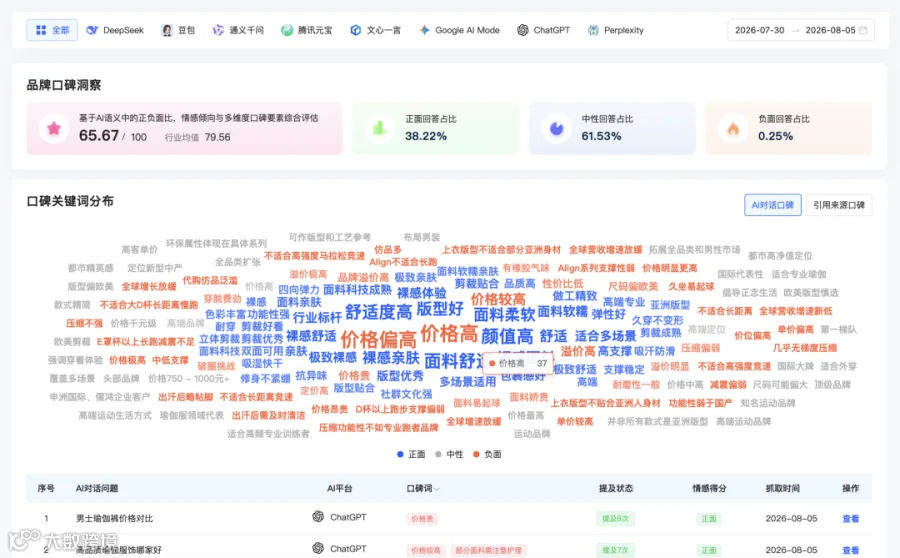
Task: Click the 价格高 37 tooltip in cloud
Action: click(x=518, y=363)
